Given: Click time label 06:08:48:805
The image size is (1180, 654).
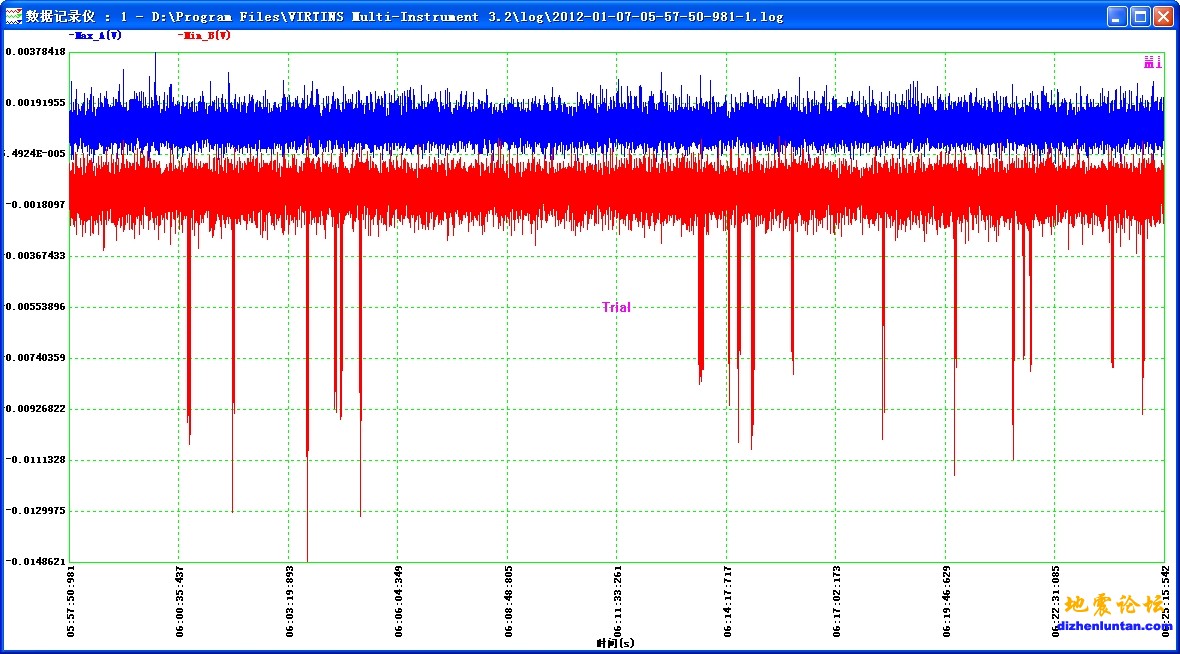Looking at the screenshot, I should click(x=509, y=601).
